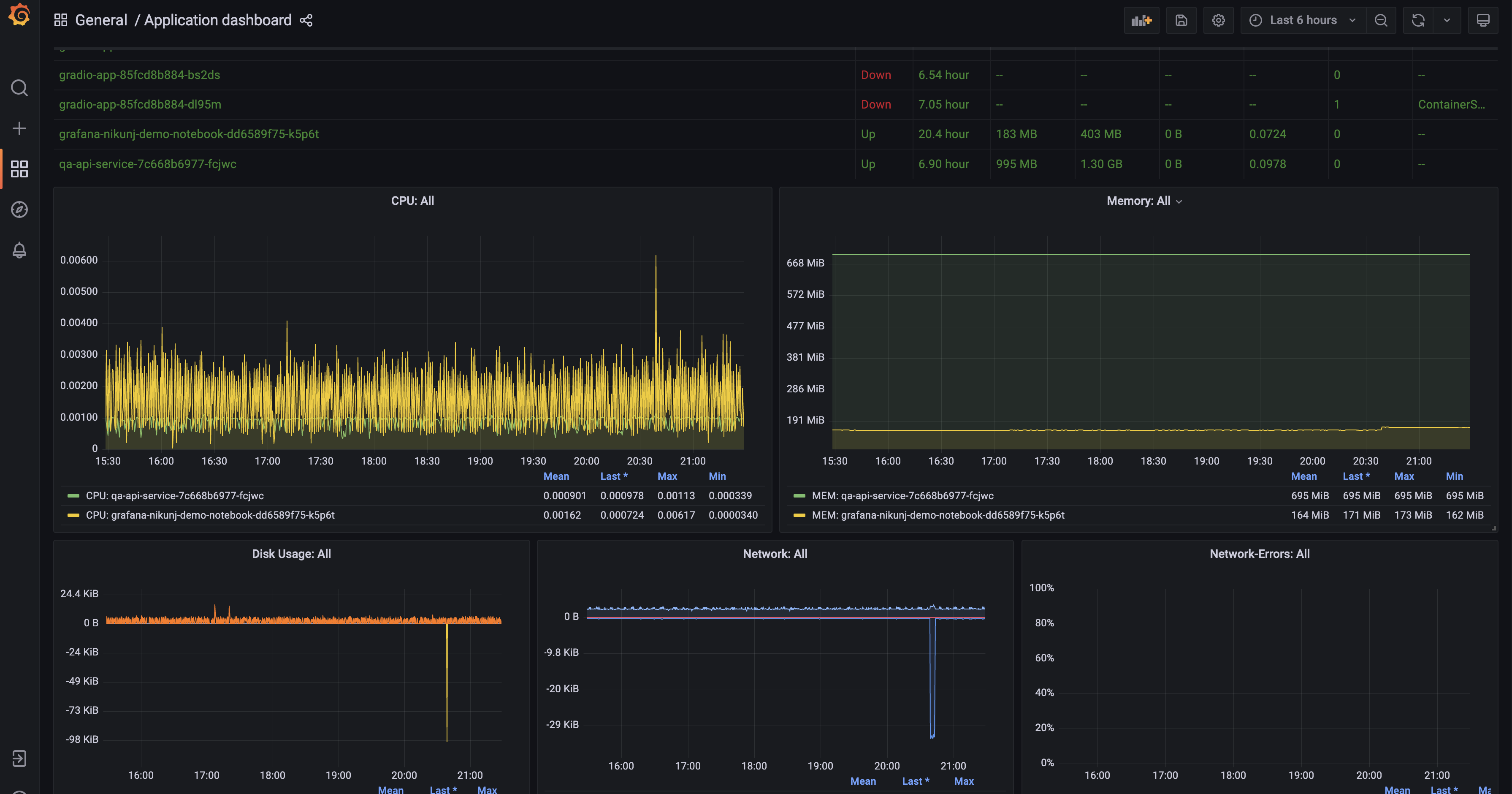Zoom out the time range

(x=1381, y=21)
